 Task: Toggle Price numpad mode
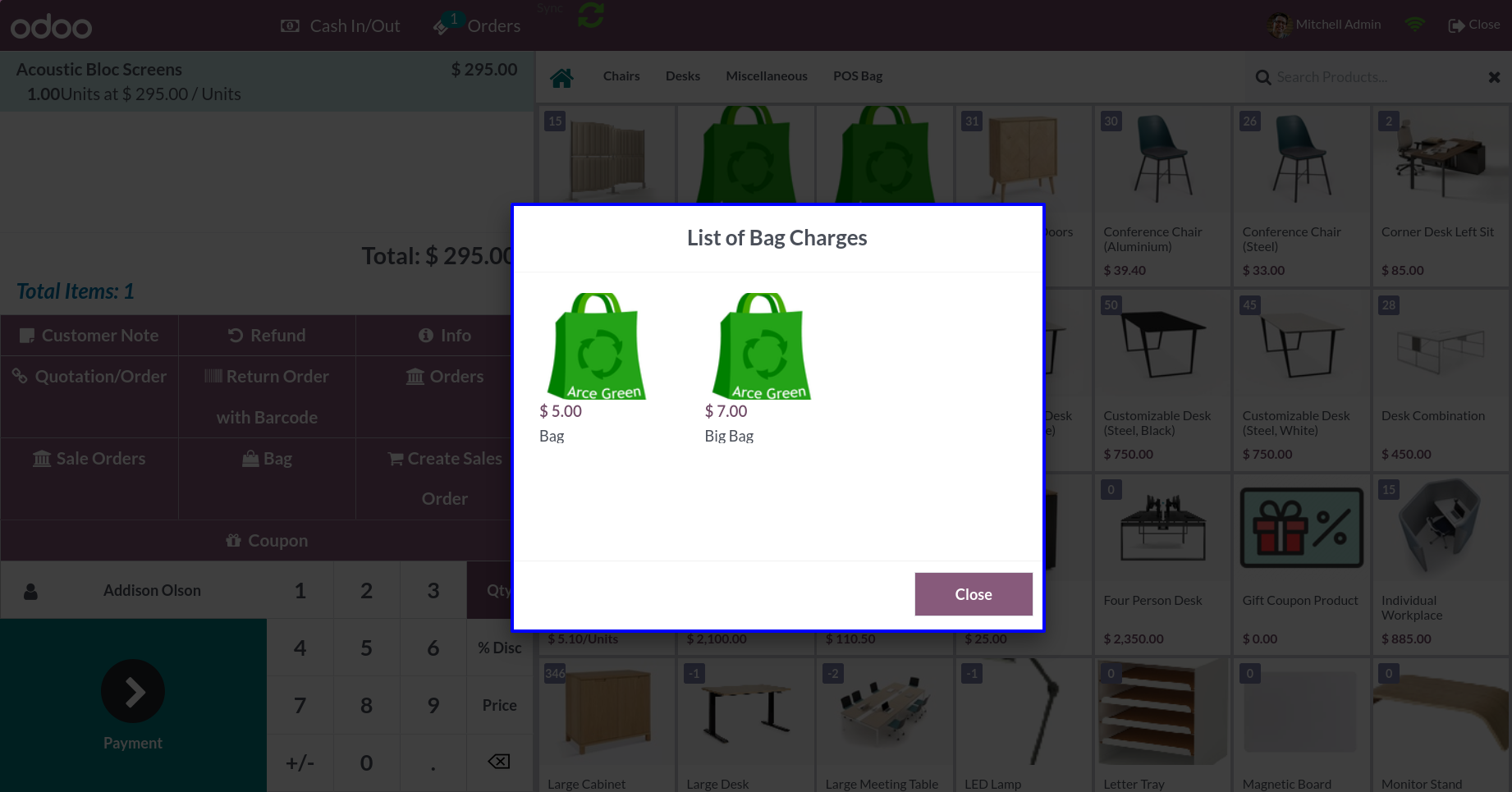[x=499, y=705]
